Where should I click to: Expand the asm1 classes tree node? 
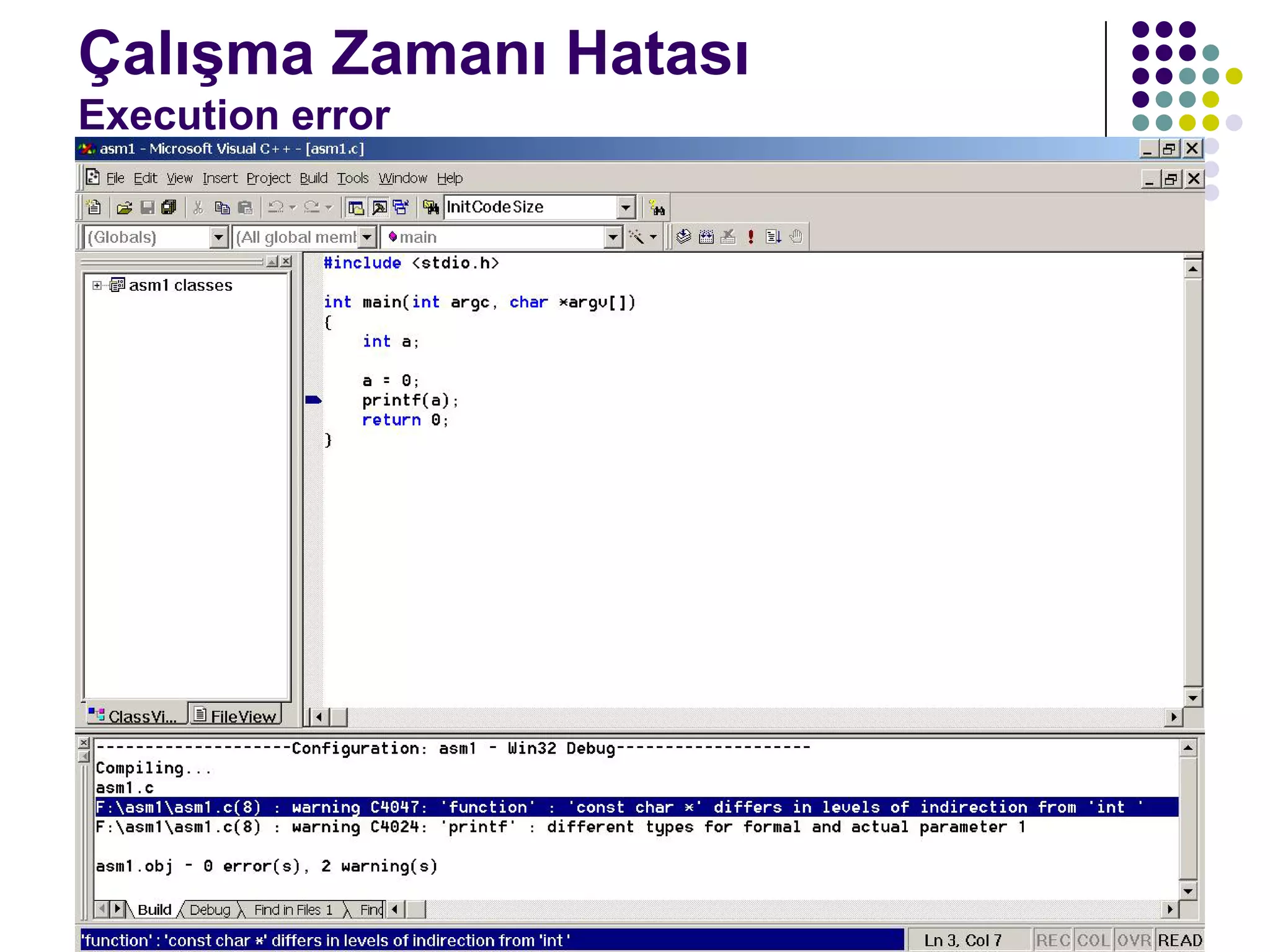tap(97, 285)
